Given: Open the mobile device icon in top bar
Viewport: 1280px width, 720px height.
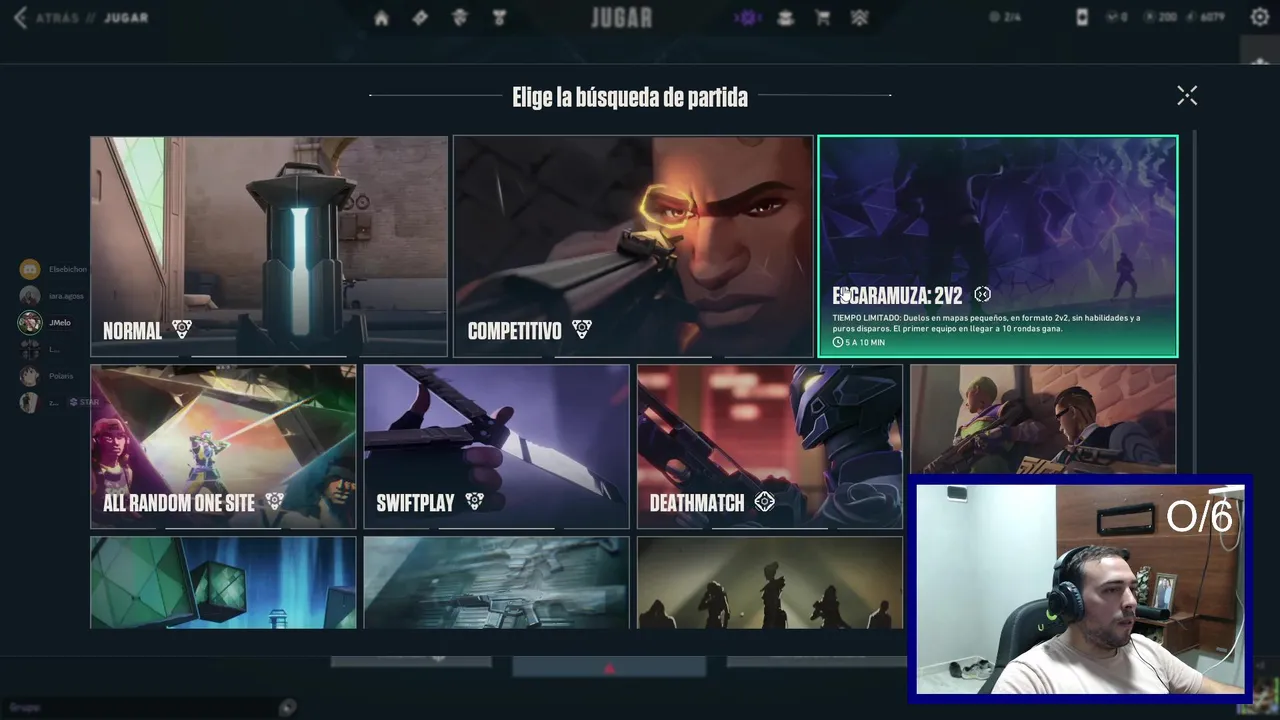Looking at the screenshot, I should (x=1081, y=17).
